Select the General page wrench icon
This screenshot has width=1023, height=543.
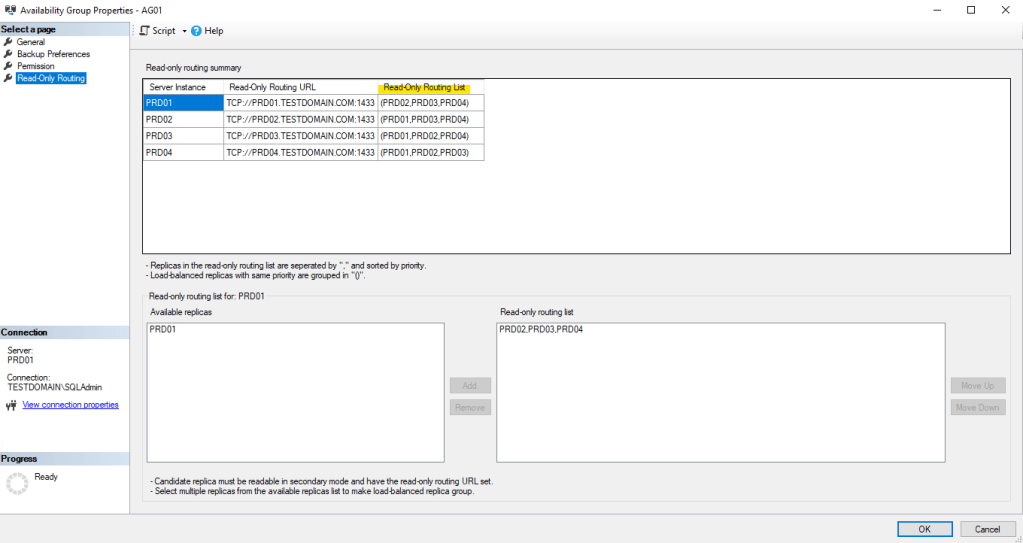tap(8, 42)
